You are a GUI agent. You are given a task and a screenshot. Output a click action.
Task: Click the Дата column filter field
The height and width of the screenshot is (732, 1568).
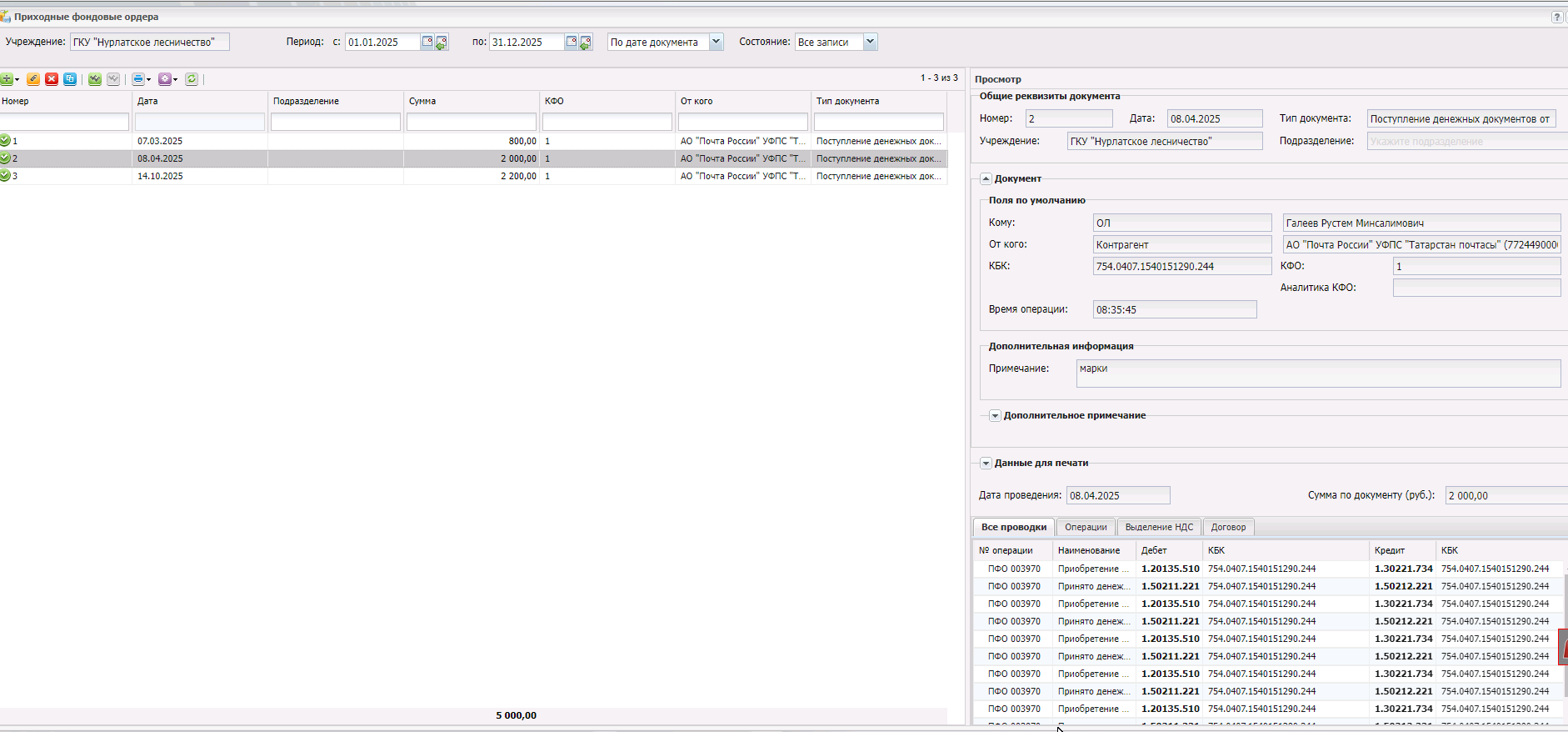tap(200, 123)
